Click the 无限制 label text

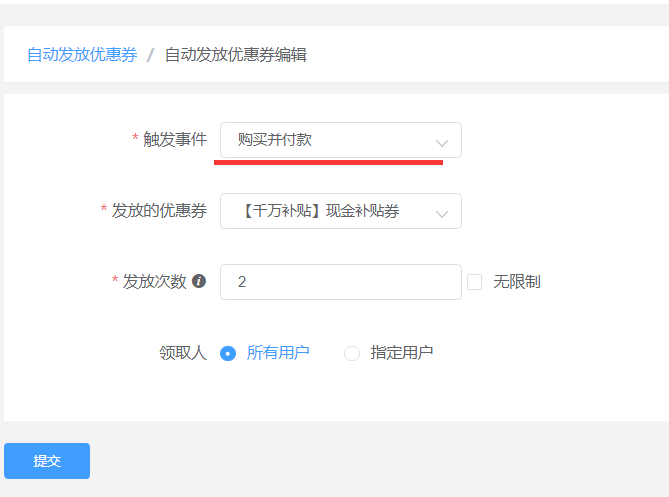coord(517,282)
